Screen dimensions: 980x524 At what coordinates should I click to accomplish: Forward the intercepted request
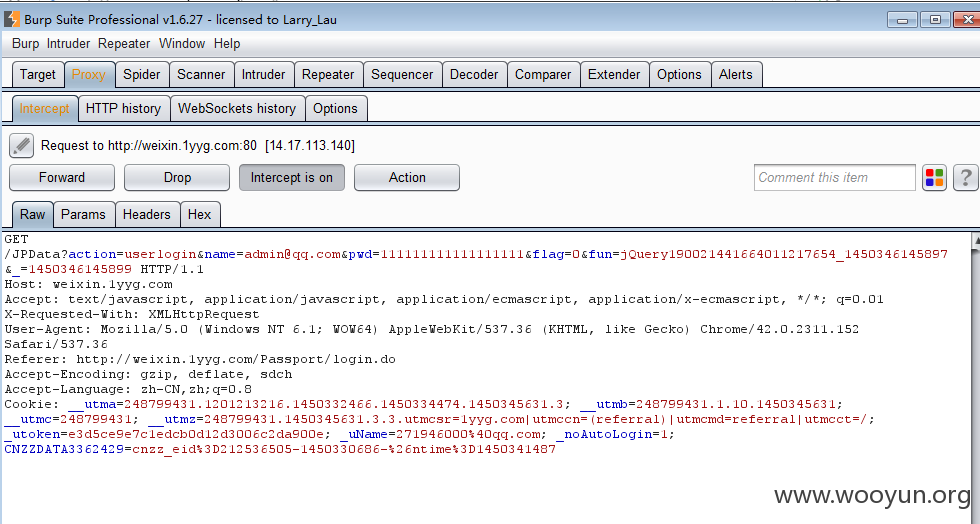pos(62,178)
